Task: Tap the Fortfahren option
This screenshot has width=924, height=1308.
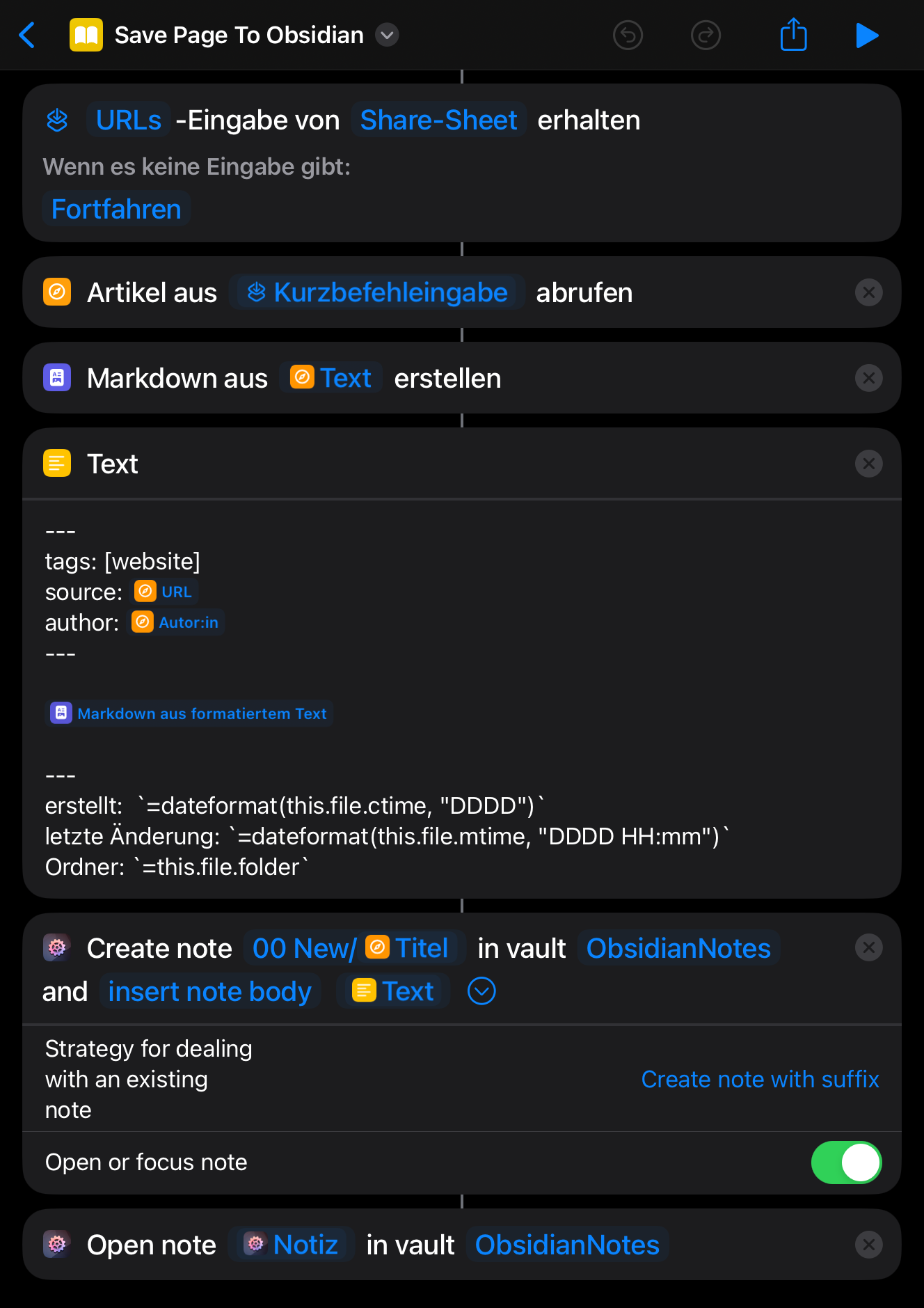Action: 116,207
